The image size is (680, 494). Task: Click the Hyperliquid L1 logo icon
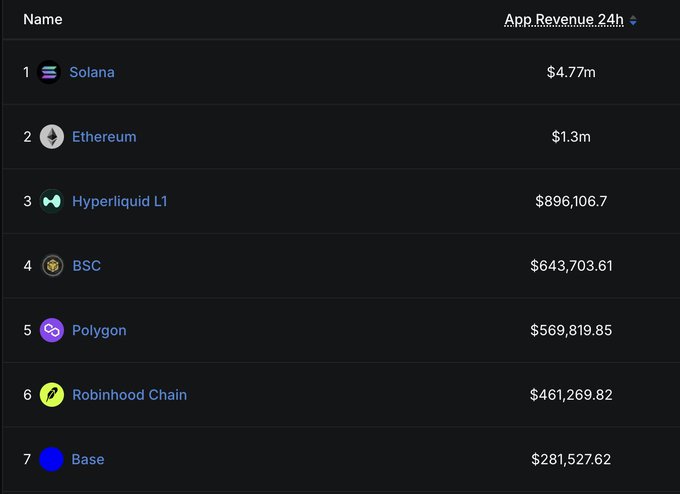pyautogui.click(x=52, y=201)
